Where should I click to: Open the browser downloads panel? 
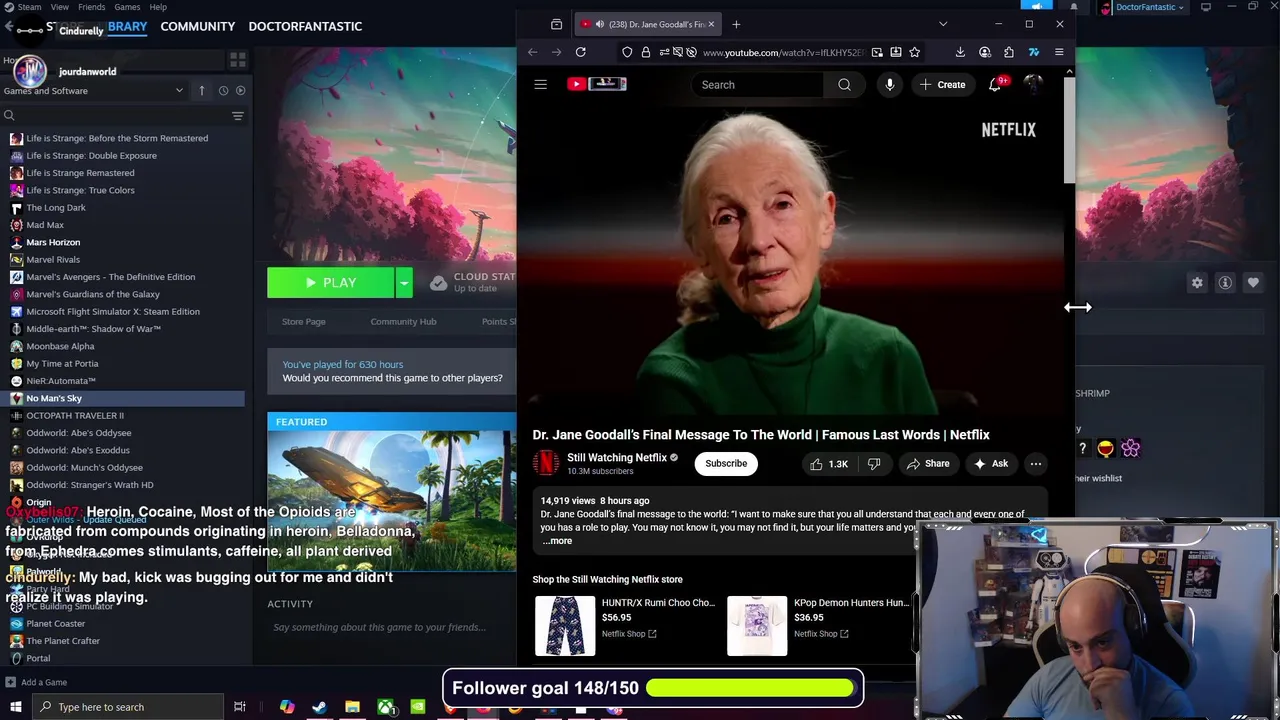point(960,52)
